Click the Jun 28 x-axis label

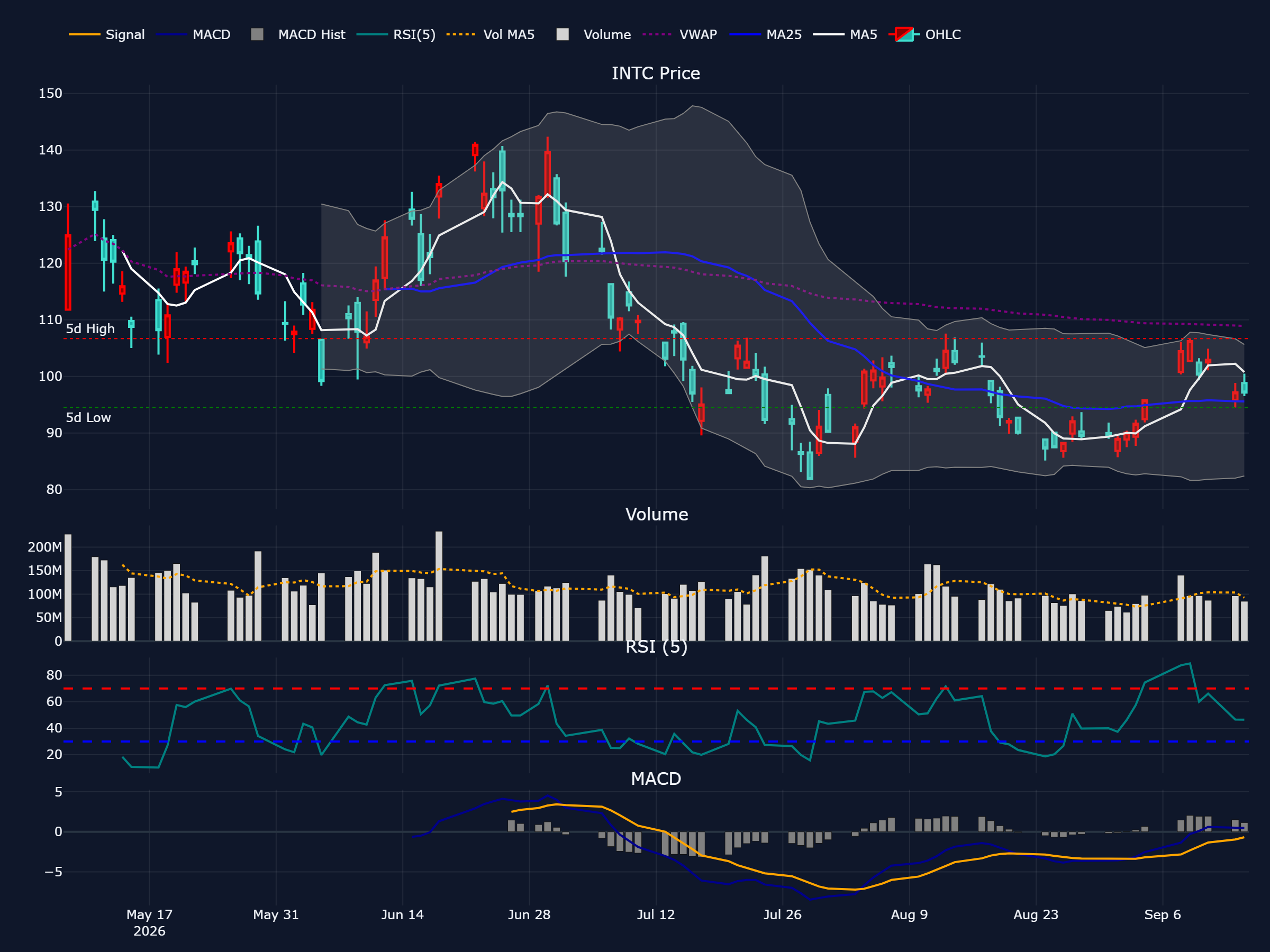[529, 914]
